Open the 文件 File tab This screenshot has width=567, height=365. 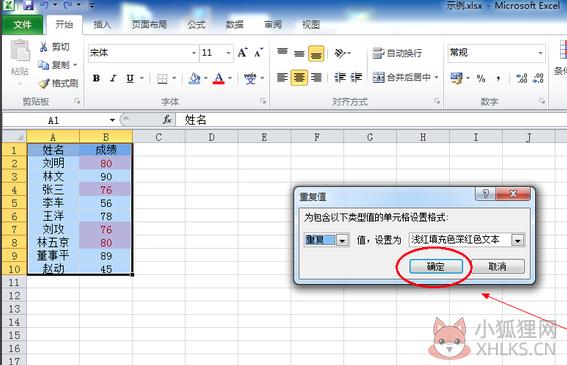[22, 24]
